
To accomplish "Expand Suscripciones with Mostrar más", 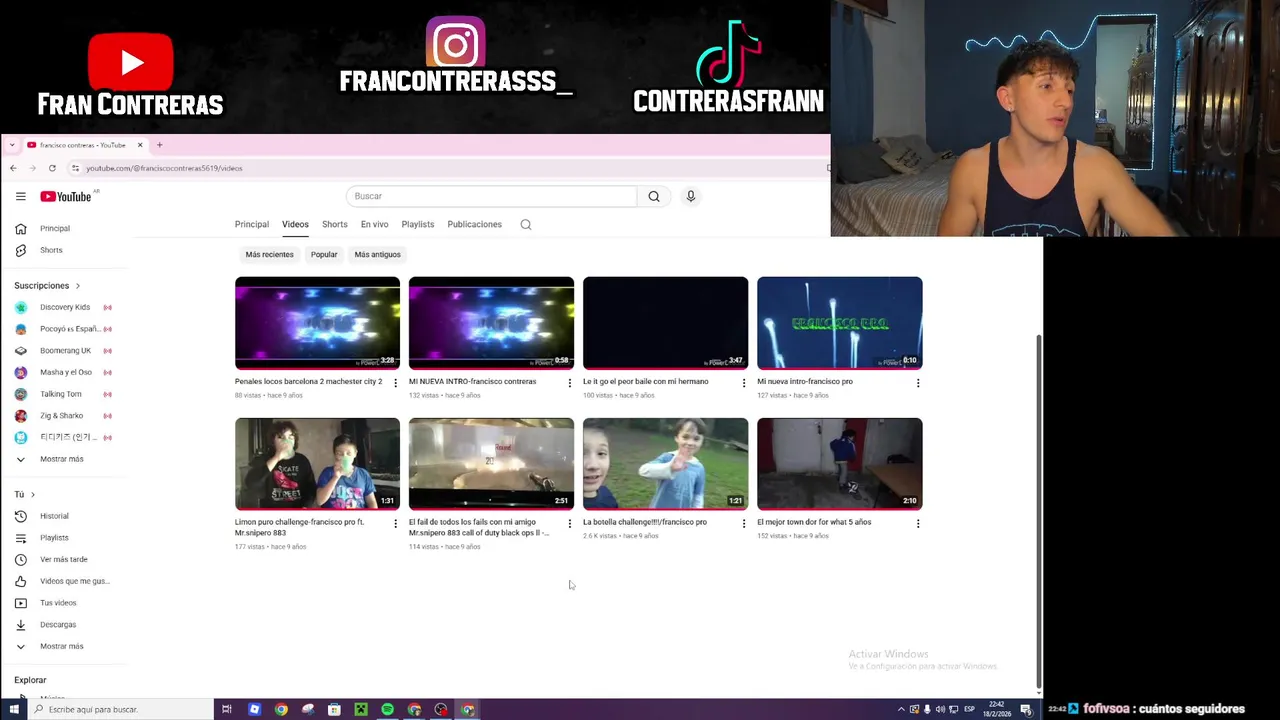I will pyautogui.click(x=64, y=459).
